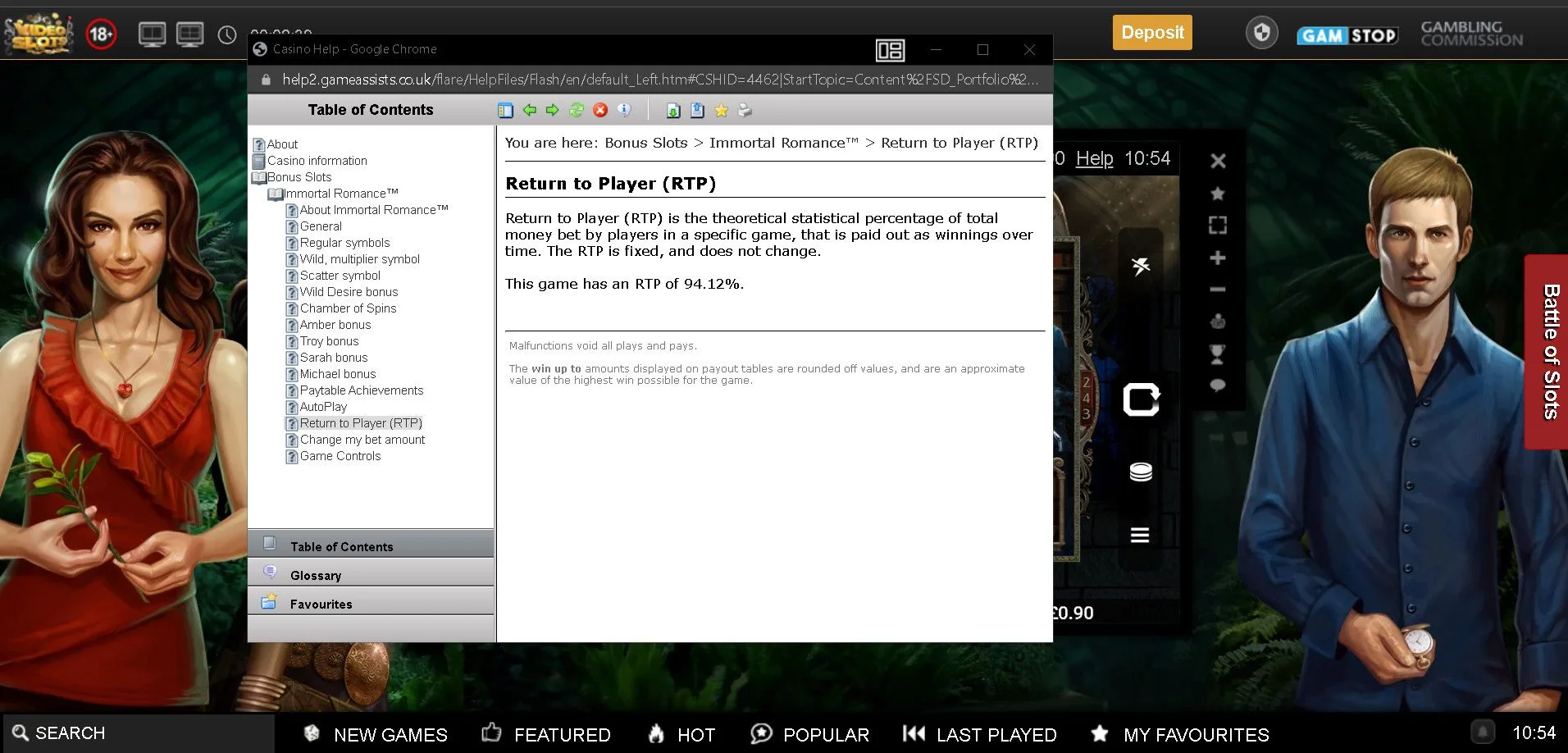The image size is (1568, 753).
Task: Print the help topic with printer icon
Action: pos(745,110)
